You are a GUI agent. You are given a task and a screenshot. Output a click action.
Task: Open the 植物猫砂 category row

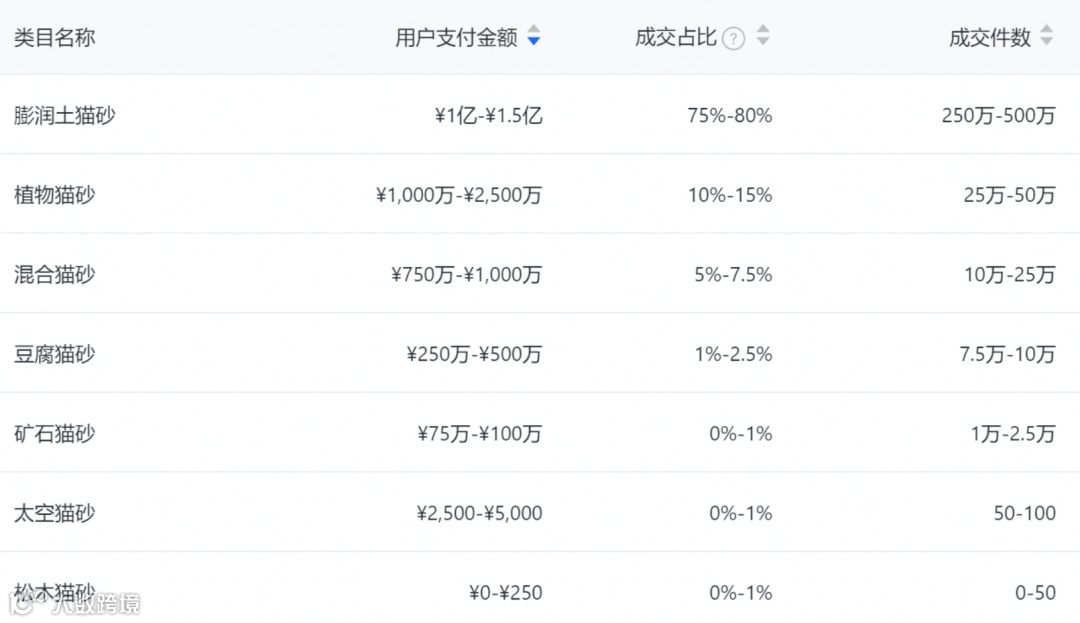[55, 195]
